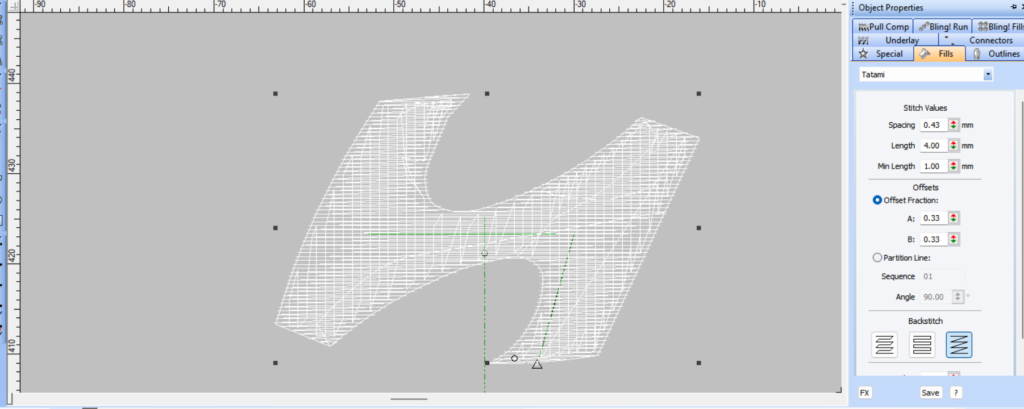Image resolution: width=1024 pixels, height=409 pixels.
Task: Click the Offset A value field
Action: click(x=934, y=218)
